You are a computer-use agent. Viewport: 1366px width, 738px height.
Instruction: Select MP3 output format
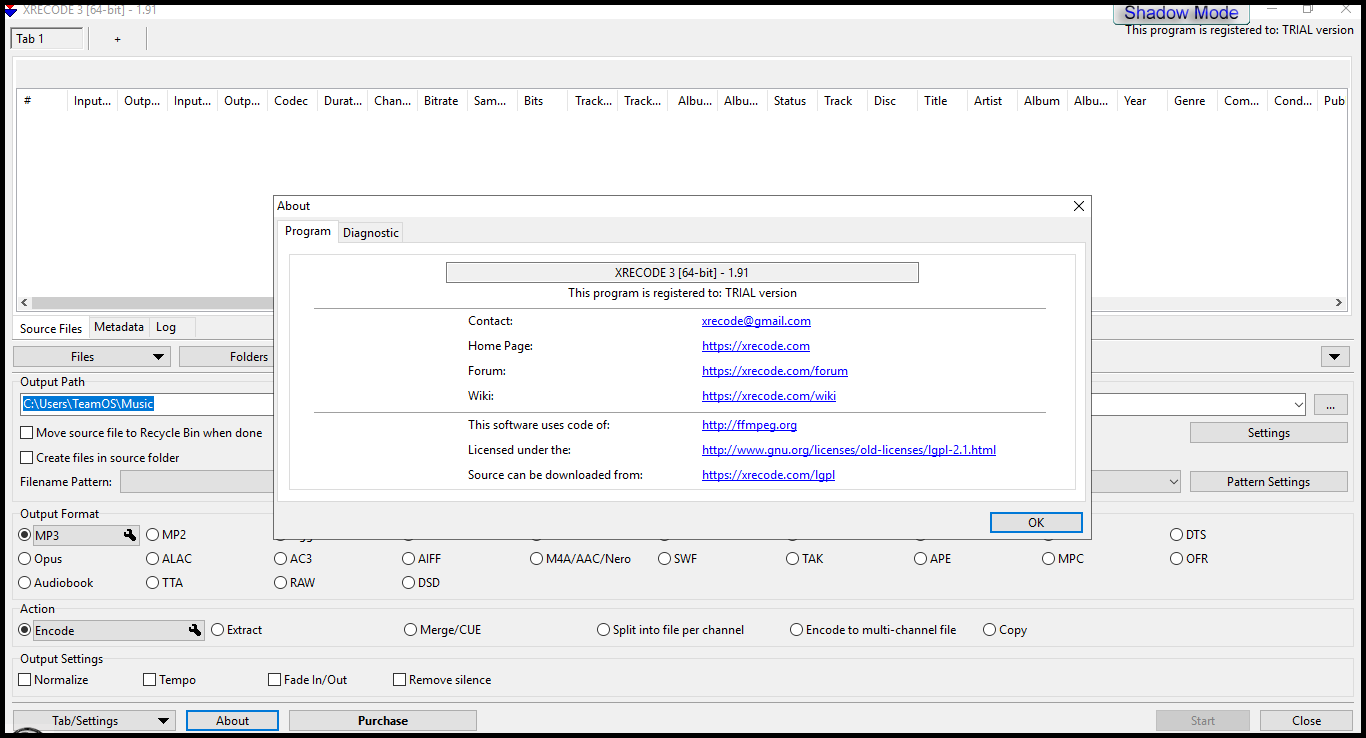[x=25, y=535]
